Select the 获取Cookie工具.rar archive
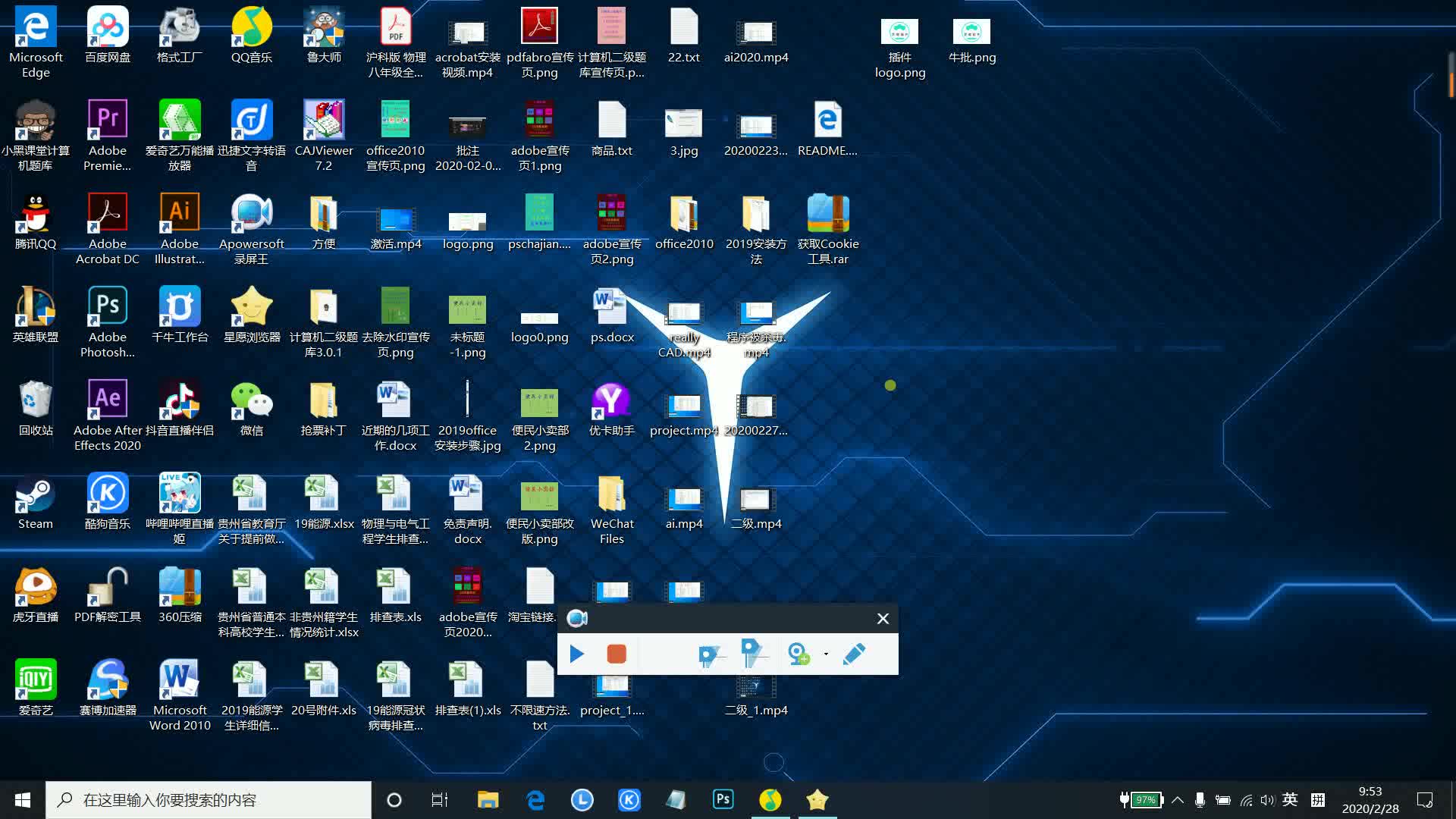This screenshot has width=1456, height=819. pyautogui.click(x=828, y=229)
